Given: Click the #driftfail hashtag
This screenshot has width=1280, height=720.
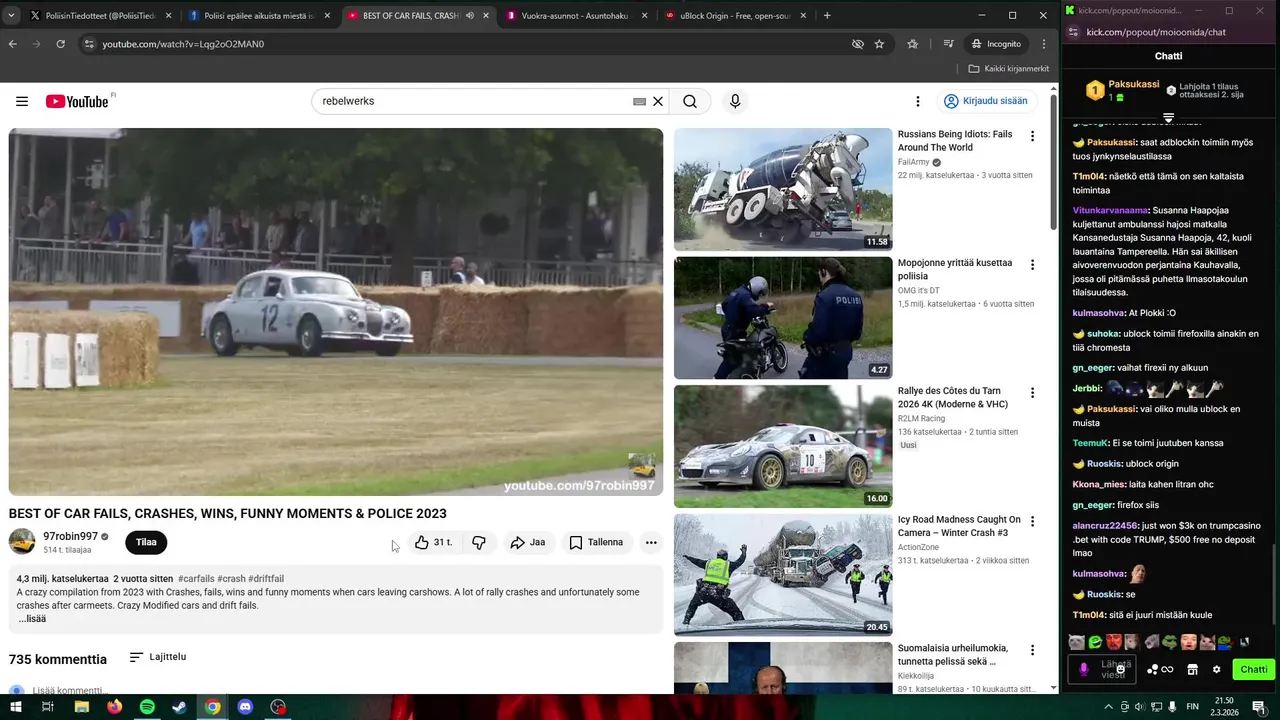Looking at the screenshot, I should point(266,579).
